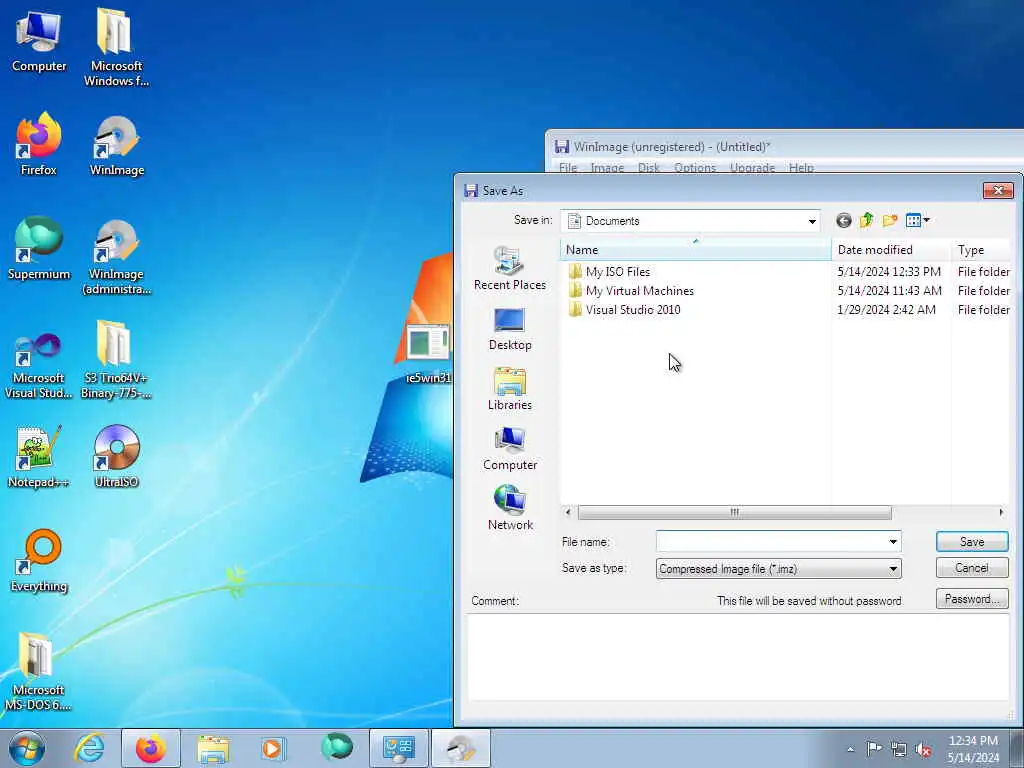Click the scroll left arrow of file list
This screenshot has height=768, width=1024.
(x=568, y=513)
